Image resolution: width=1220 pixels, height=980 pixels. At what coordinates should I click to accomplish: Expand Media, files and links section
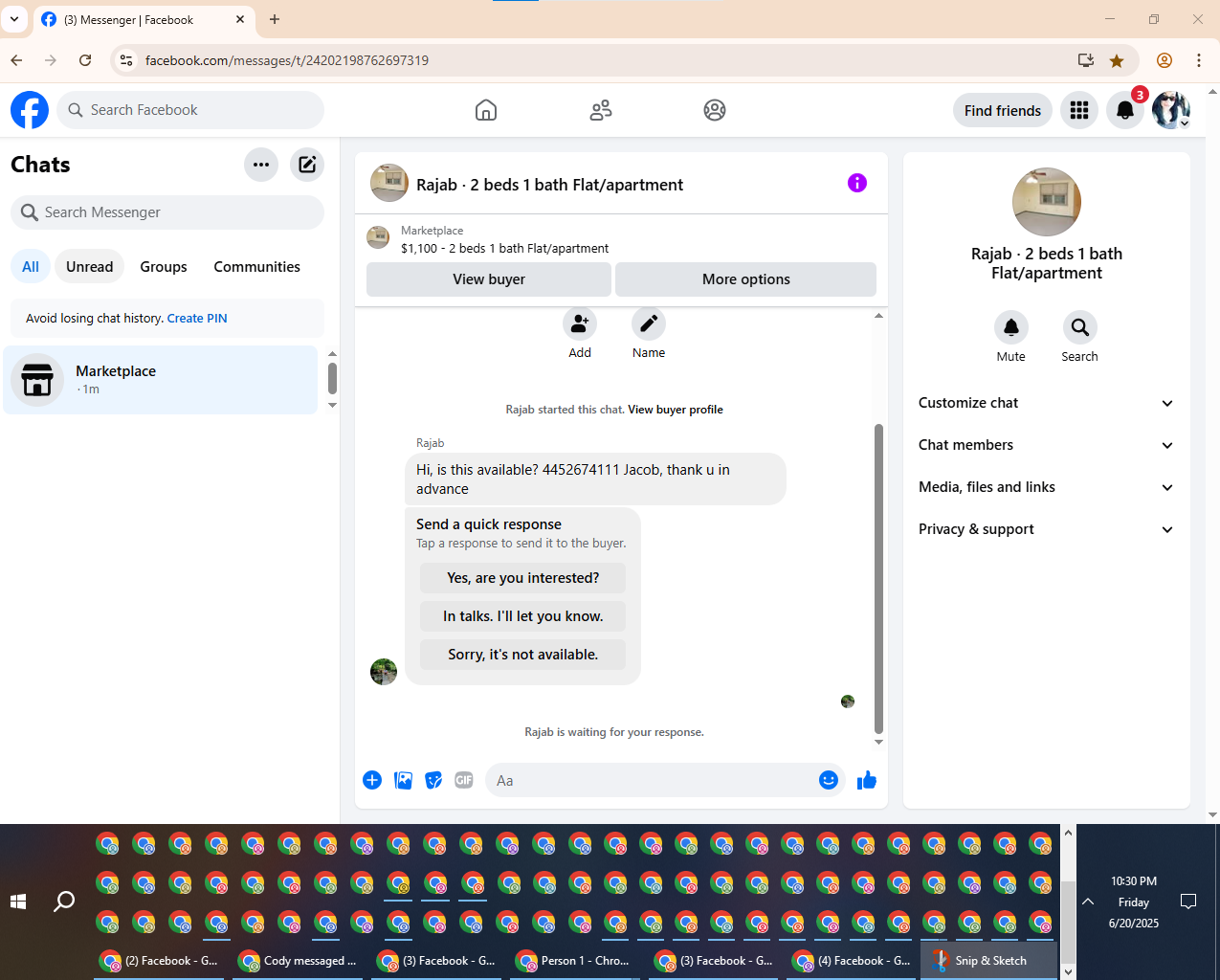pos(1047,487)
